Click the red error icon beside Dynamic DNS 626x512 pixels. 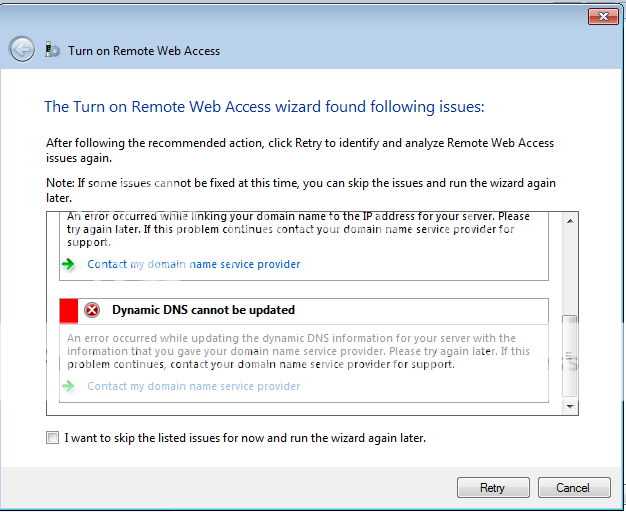pos(92,310)
